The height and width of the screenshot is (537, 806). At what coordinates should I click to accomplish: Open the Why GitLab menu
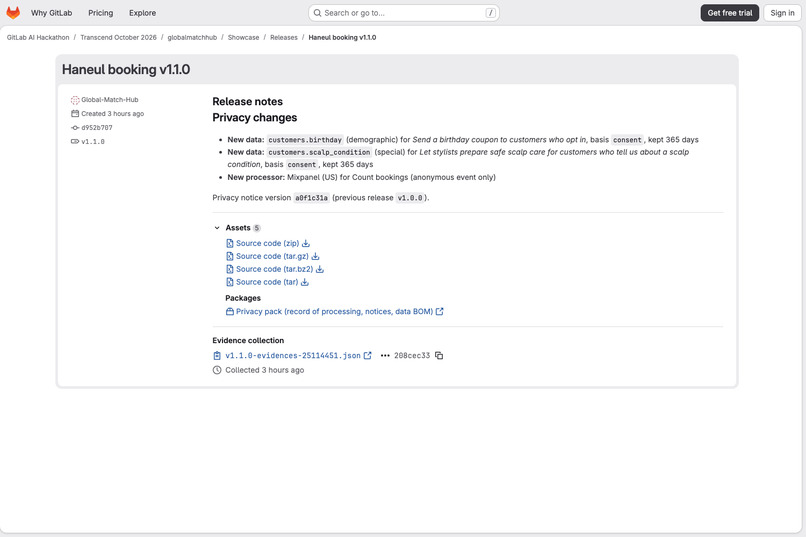(51, 13)
